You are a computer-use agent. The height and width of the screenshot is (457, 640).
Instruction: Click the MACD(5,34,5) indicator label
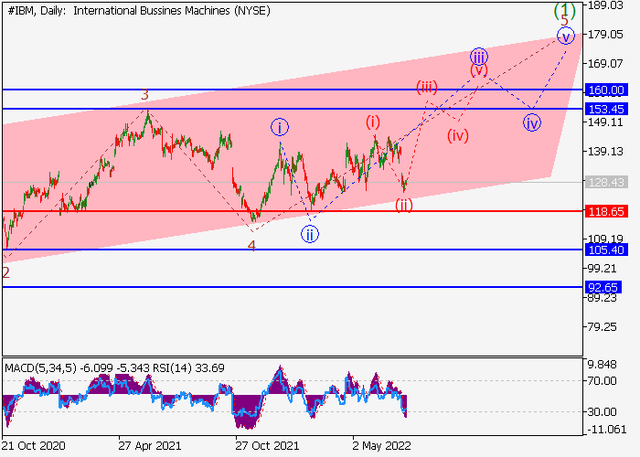click(40, 368)
